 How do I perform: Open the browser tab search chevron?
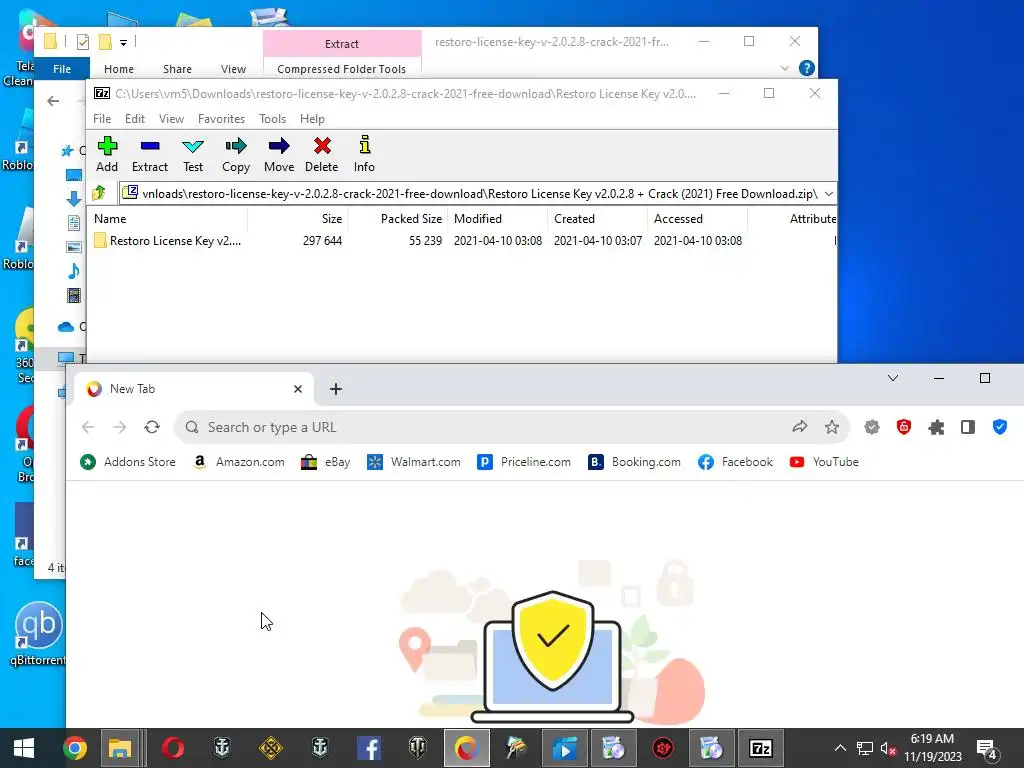[x=893, y=378]
